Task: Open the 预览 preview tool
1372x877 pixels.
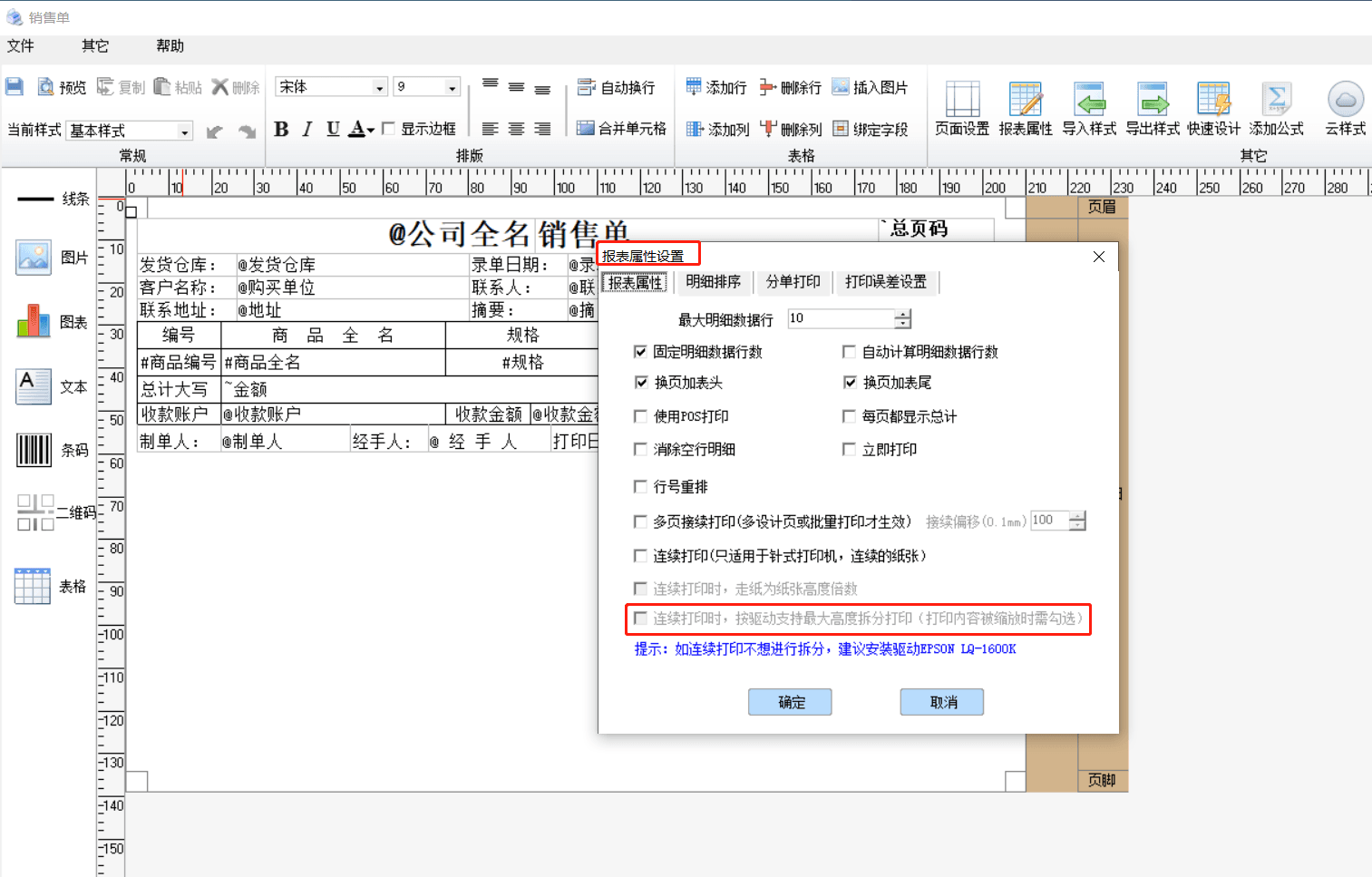Action: click(62, 87)
